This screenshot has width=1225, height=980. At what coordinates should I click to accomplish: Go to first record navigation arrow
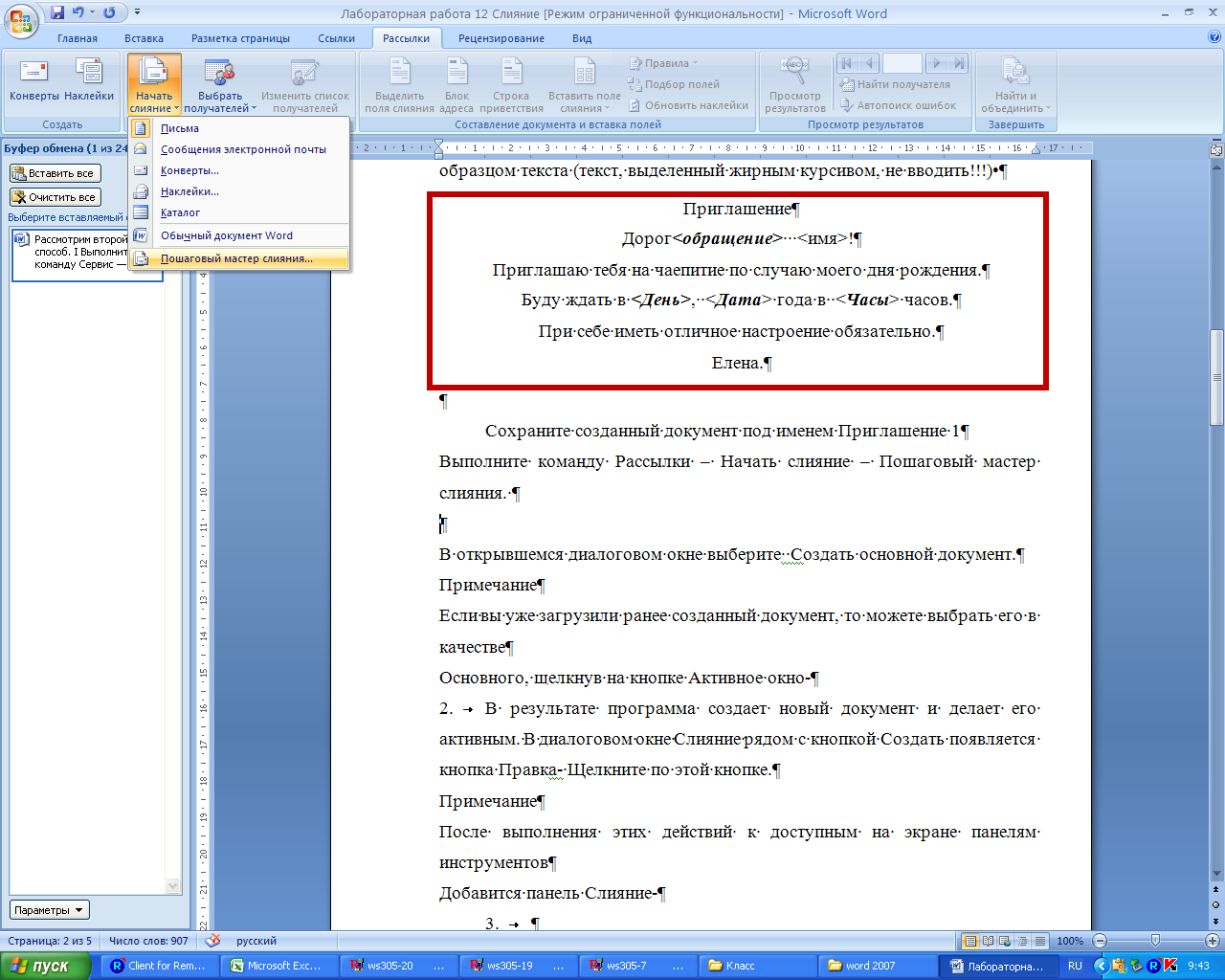[x=846, y=63]
